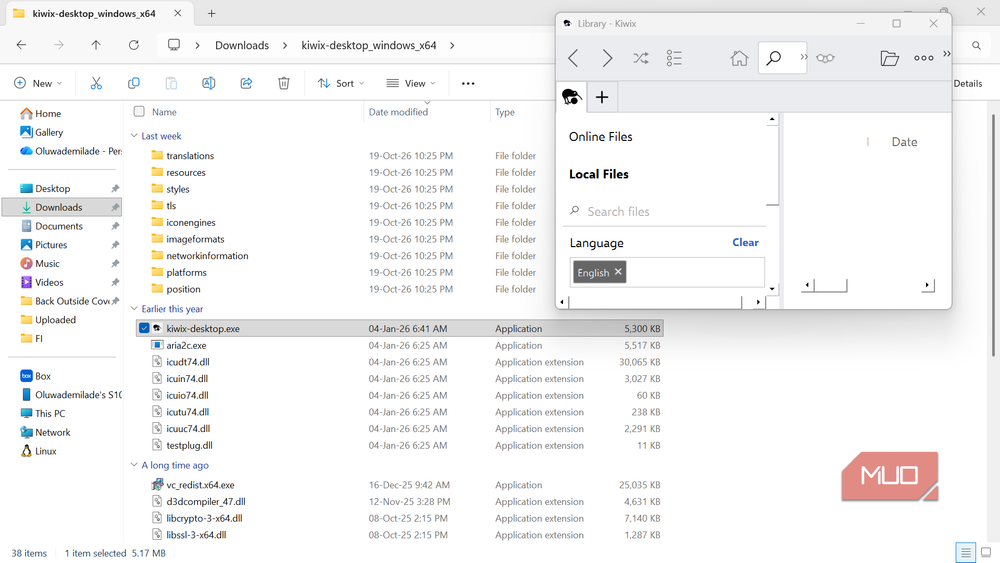Show Local Files in Kiwix
1000x563 pixels.
[599, 174]
